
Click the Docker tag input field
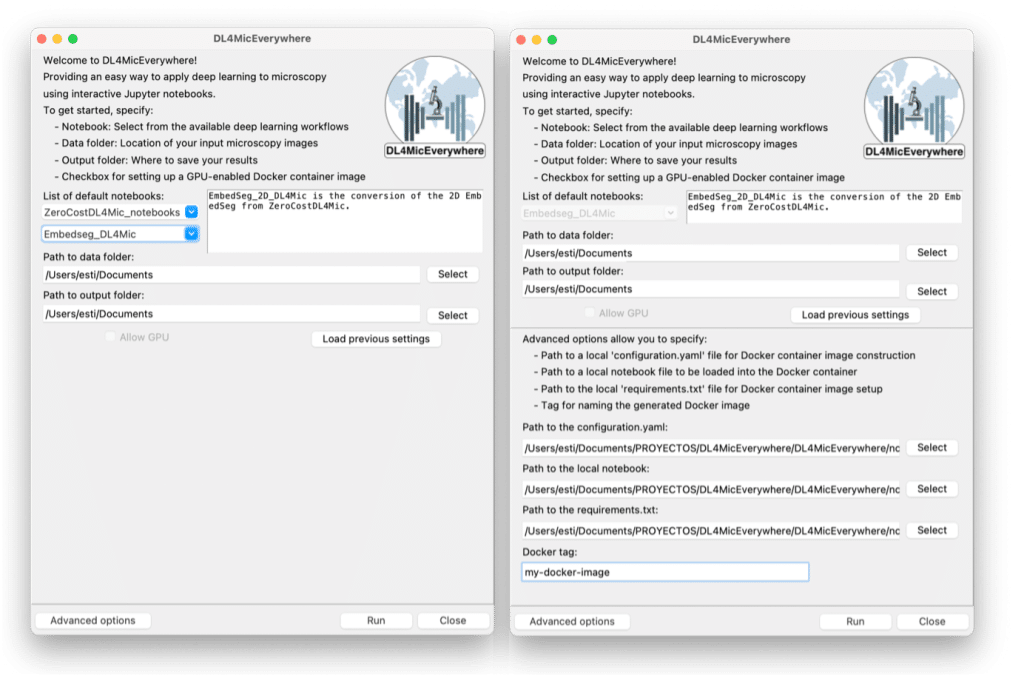coord(665,572)
